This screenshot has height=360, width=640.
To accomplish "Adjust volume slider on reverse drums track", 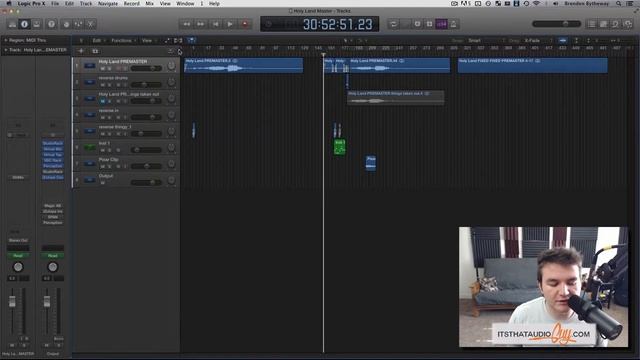I will point(146,84).
